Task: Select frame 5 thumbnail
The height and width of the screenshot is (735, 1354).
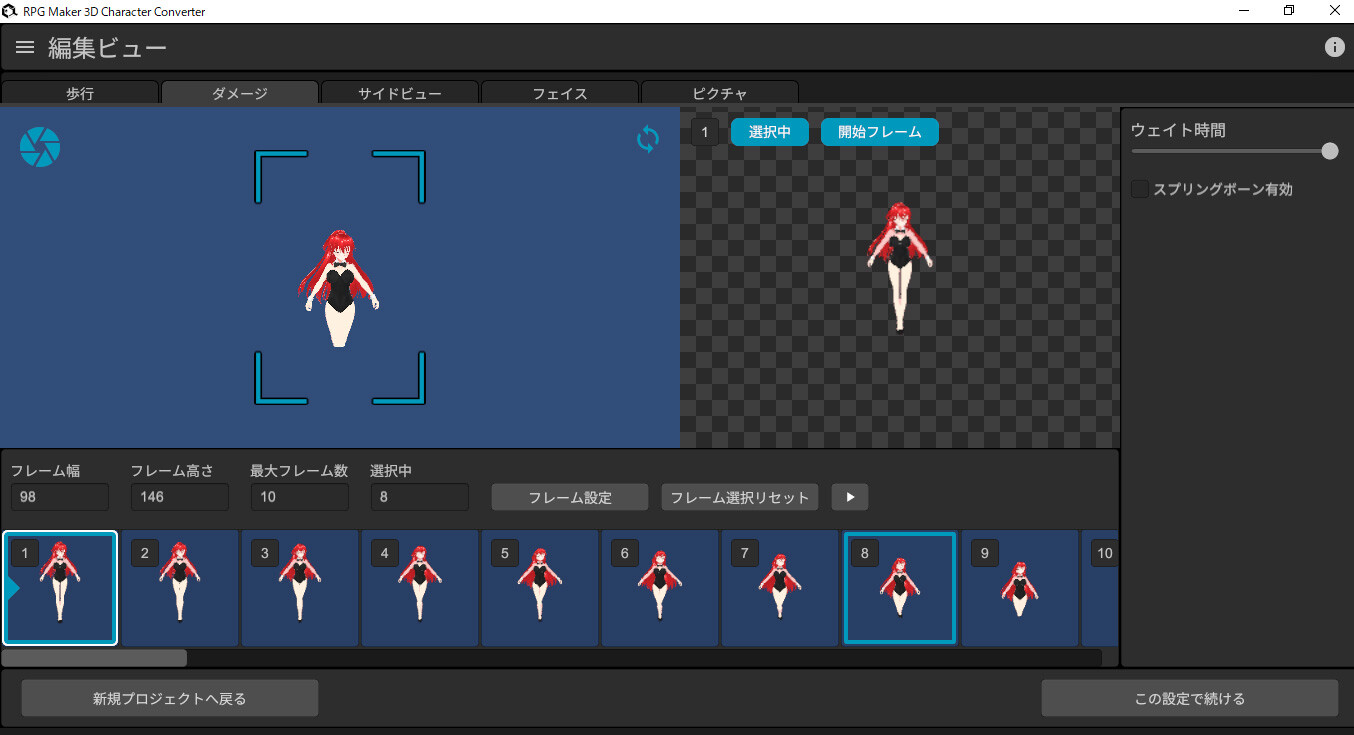Action: point(540,588)
